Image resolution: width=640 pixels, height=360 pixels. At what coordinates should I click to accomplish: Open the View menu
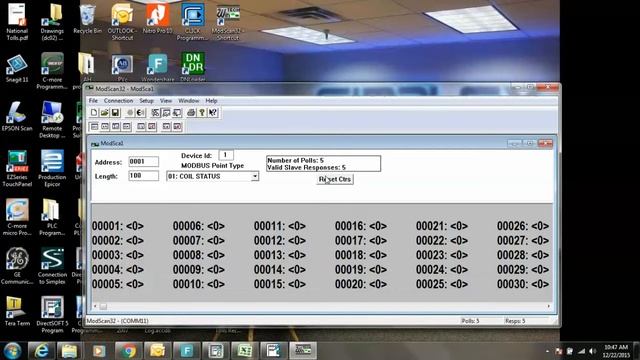(x=166, y=101)
